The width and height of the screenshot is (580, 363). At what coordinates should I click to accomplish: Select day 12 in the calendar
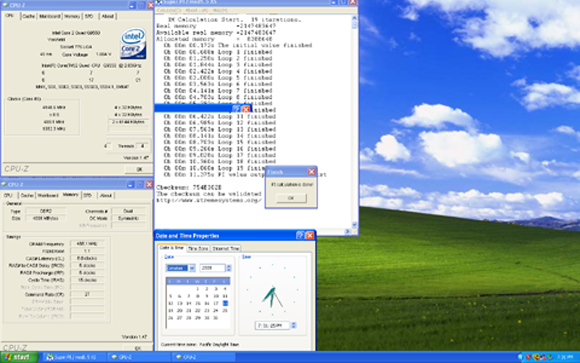coord(171,303)
